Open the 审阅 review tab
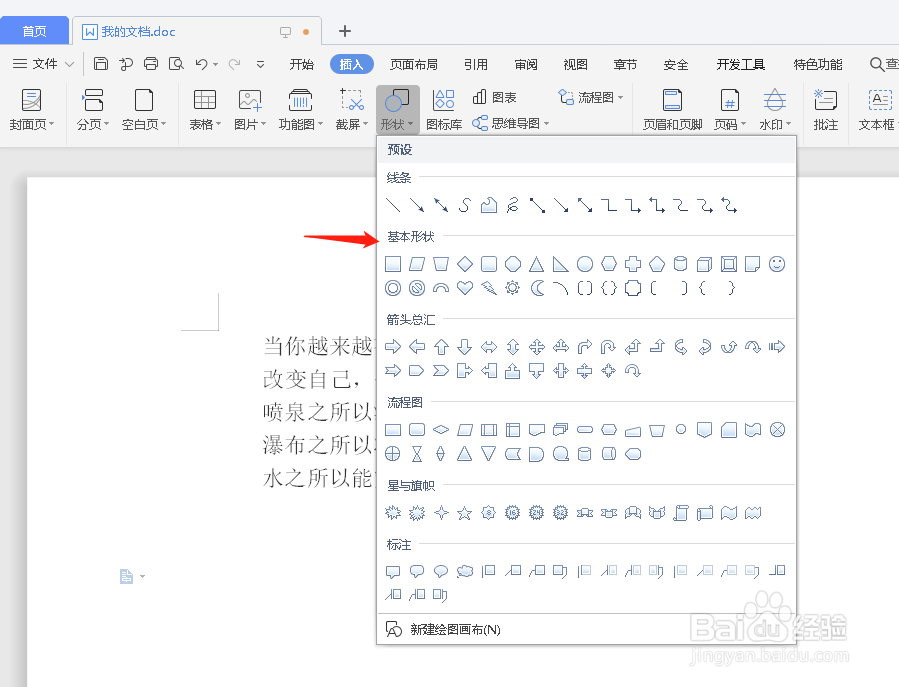899x687 pixels. (526, 64)
